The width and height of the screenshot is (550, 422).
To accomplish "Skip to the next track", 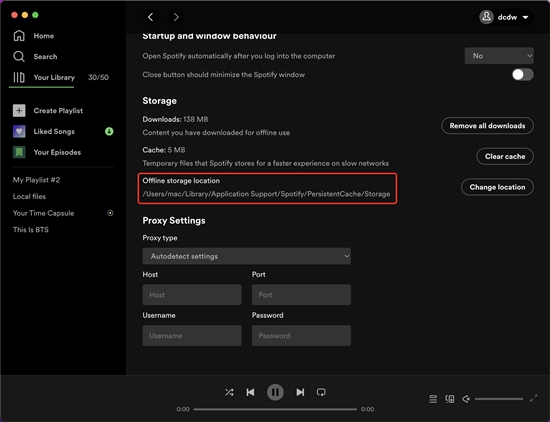I will coord(300,392).
